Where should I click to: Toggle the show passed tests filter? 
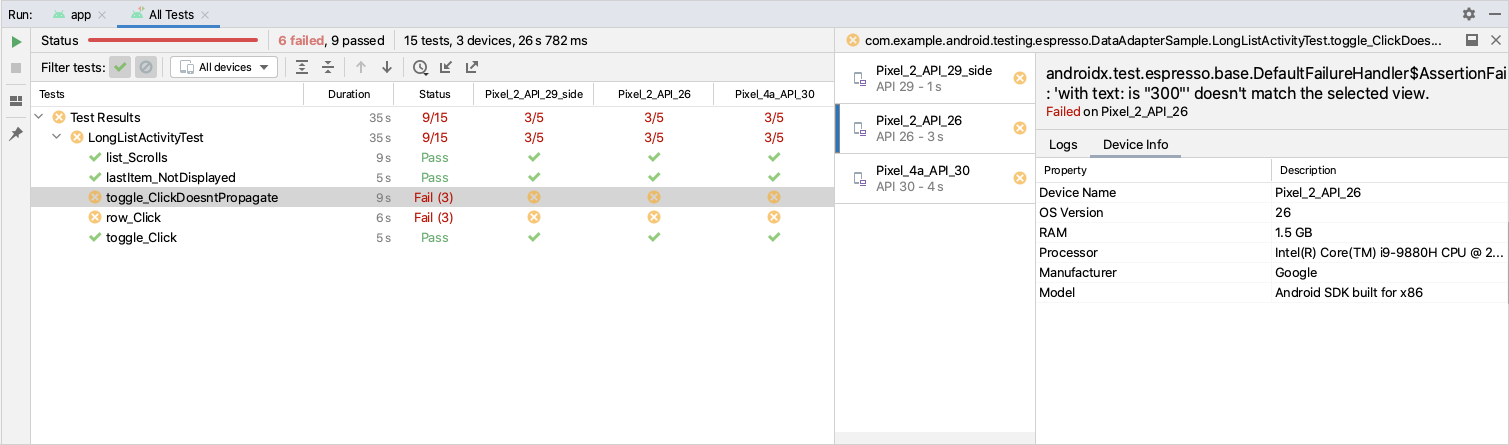[x=120, y=67]
